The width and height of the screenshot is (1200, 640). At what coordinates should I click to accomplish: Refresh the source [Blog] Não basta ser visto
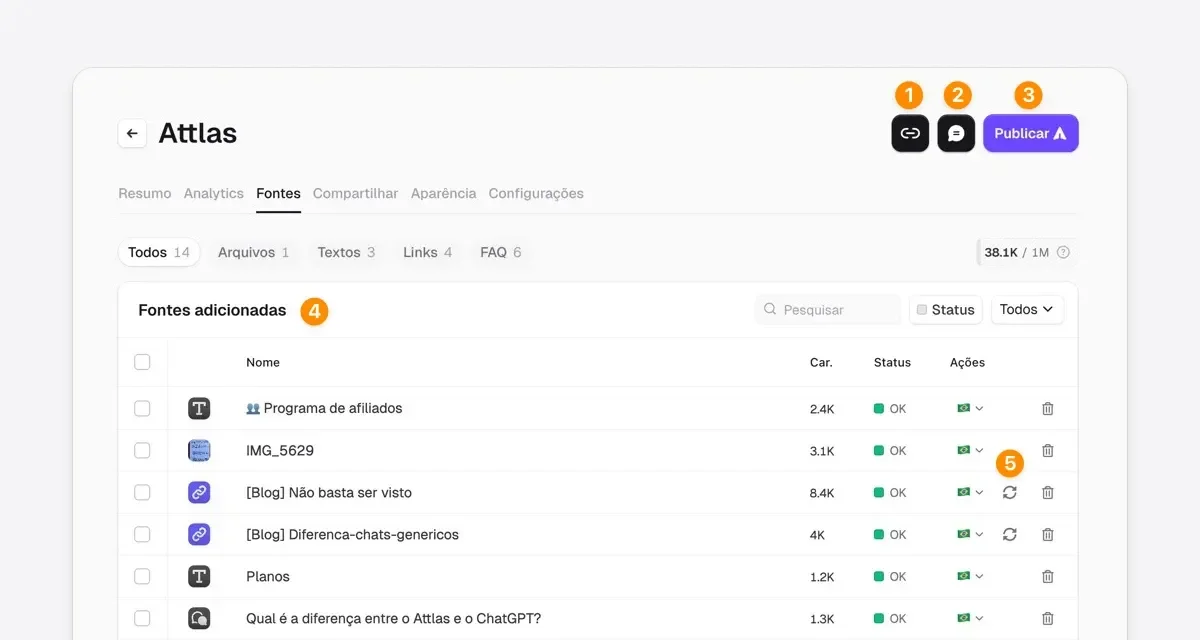click(x=1009, y=492)
